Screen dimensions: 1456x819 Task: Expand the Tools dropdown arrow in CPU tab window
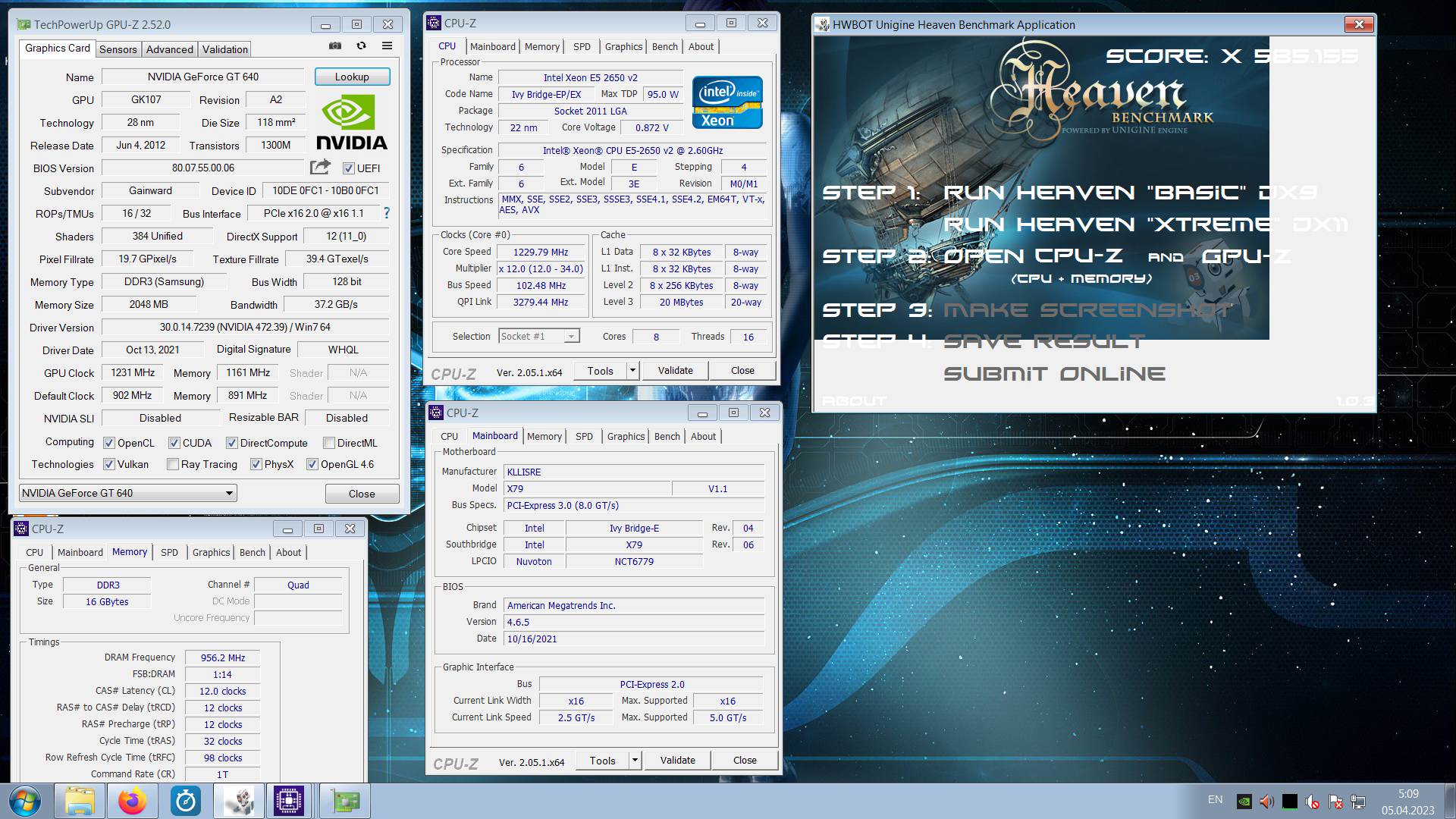click(x=632, y=370)
